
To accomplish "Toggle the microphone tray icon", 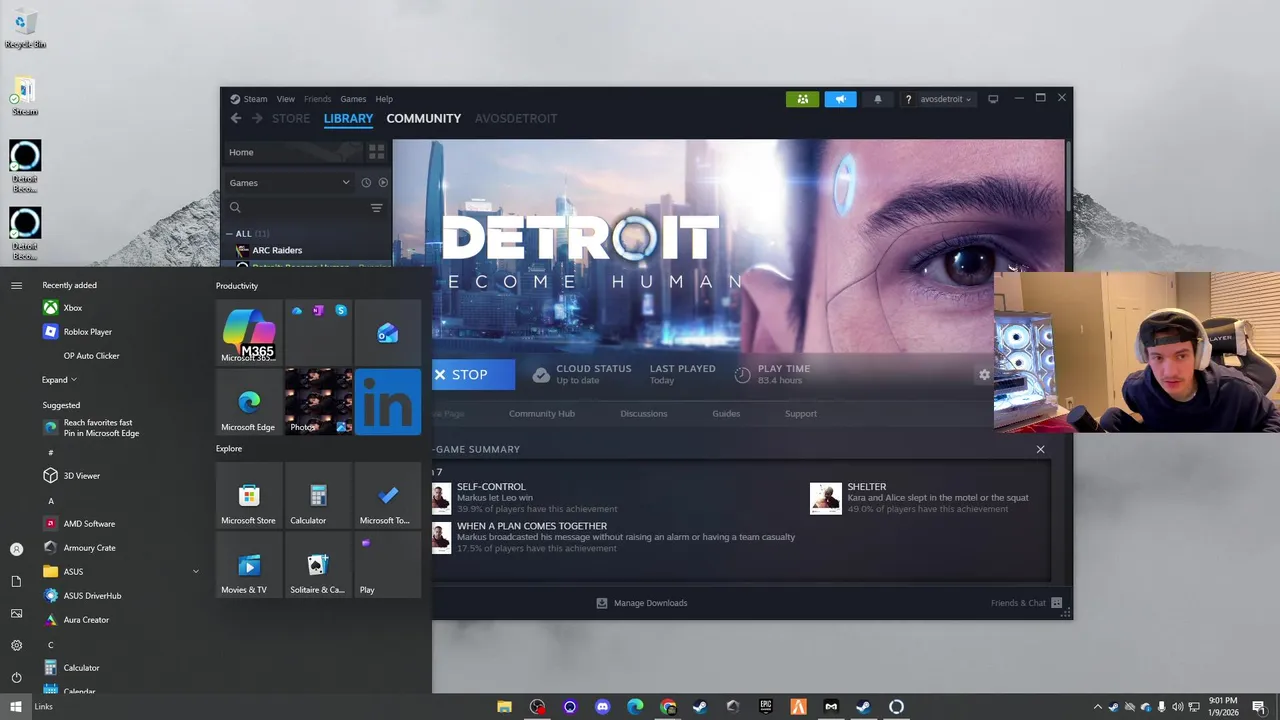I will click(1162, 707).
